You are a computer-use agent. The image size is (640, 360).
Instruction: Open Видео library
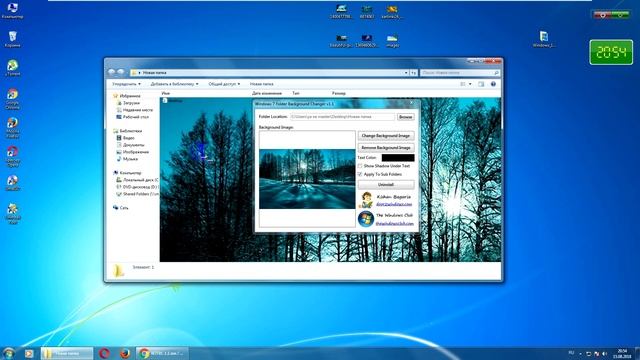126,138
